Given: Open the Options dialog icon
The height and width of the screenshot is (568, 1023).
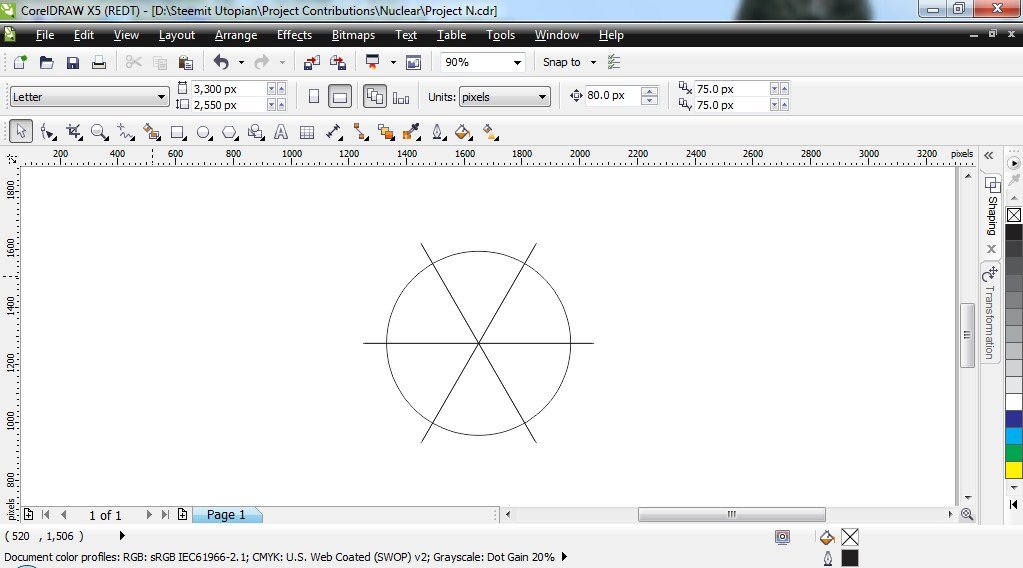Looking at the screenshot, I should [614, 62].
